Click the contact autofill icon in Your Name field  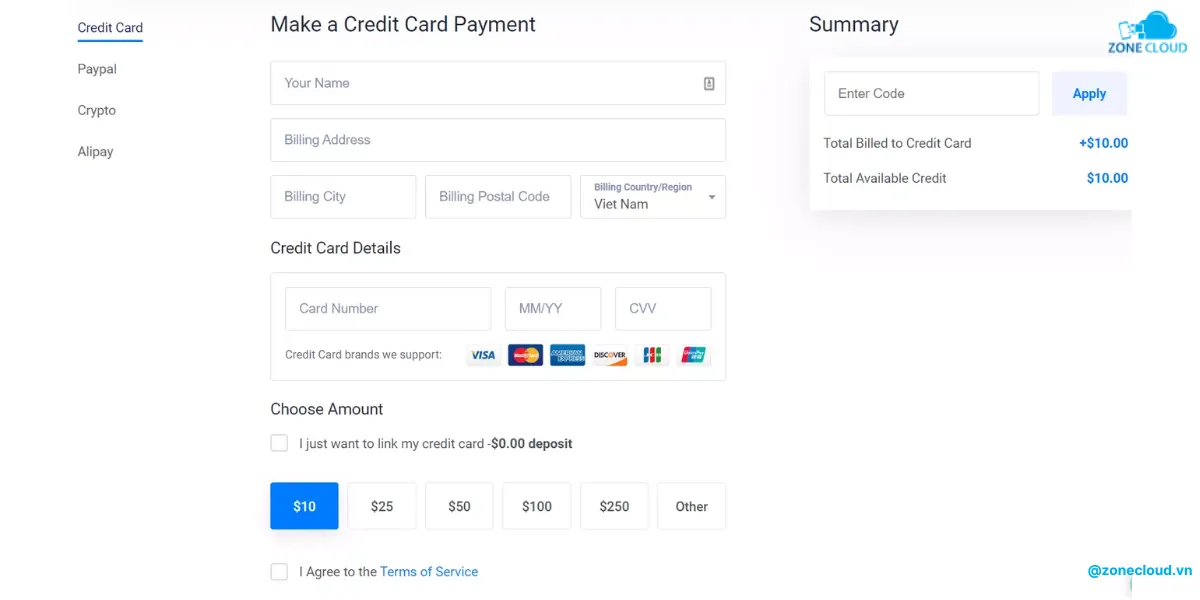coord(709,84)
